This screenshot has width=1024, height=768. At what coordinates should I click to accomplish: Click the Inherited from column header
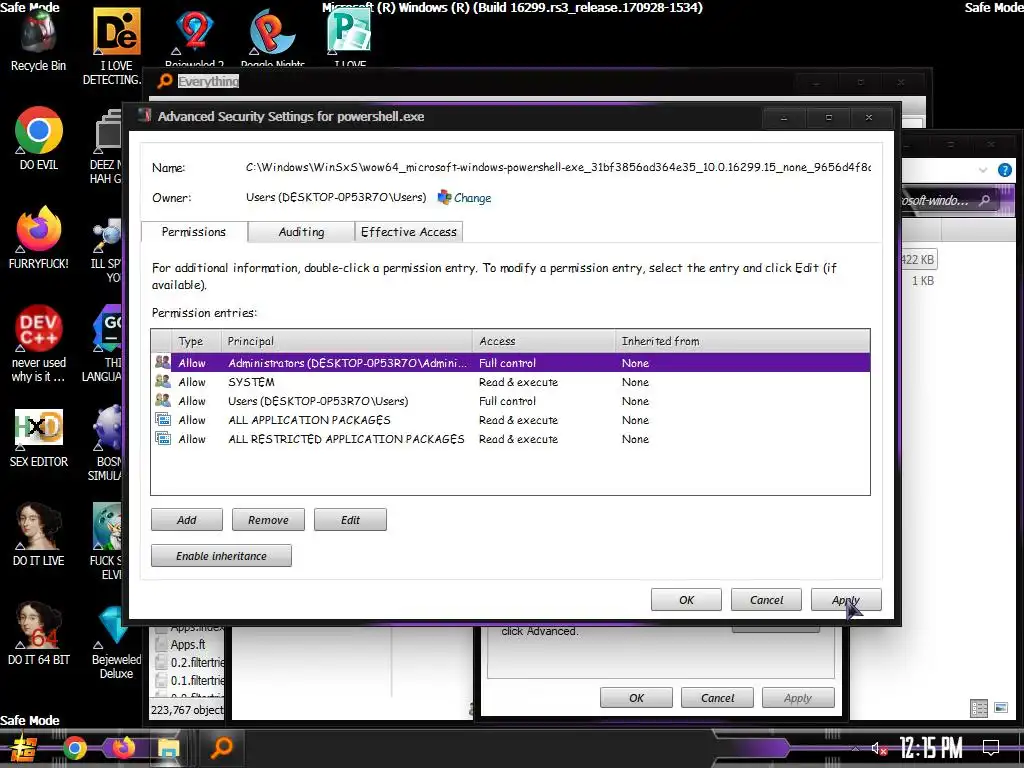point(743,341)
